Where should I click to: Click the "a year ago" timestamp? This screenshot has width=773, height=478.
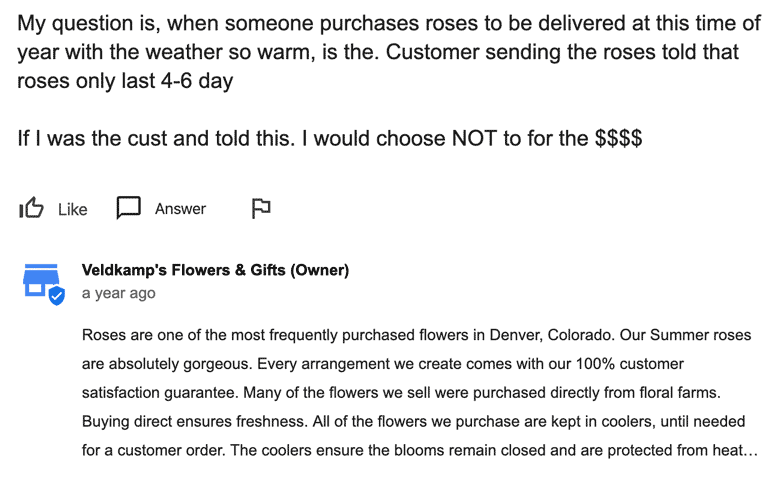click(x=118, y=293)
